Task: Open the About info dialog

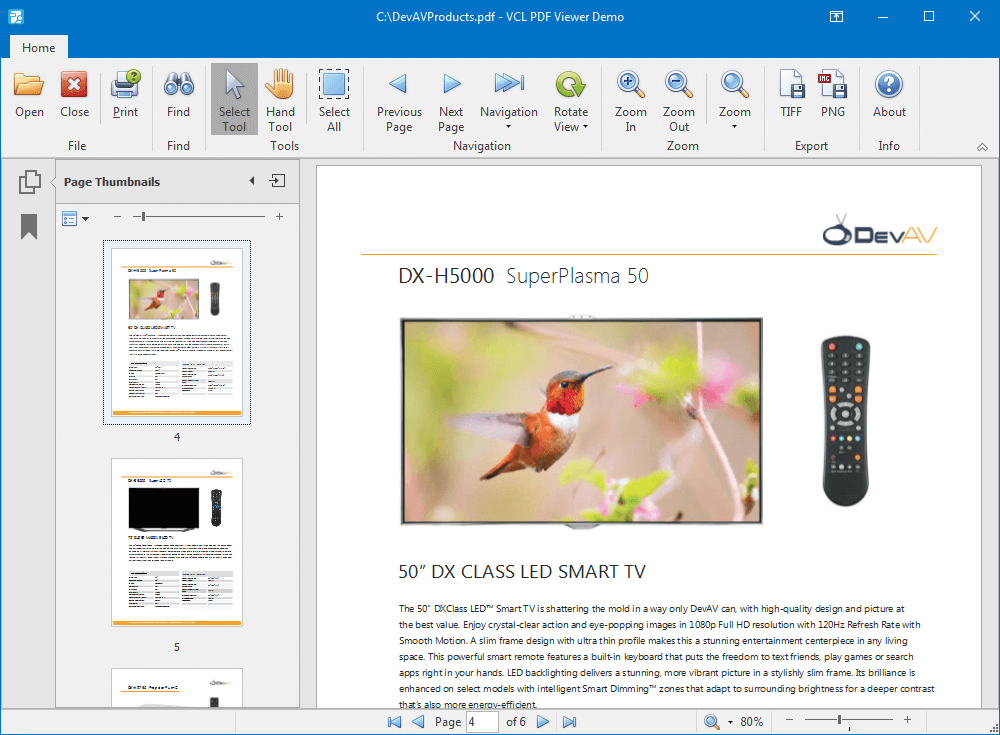Action: click(889, 96)
